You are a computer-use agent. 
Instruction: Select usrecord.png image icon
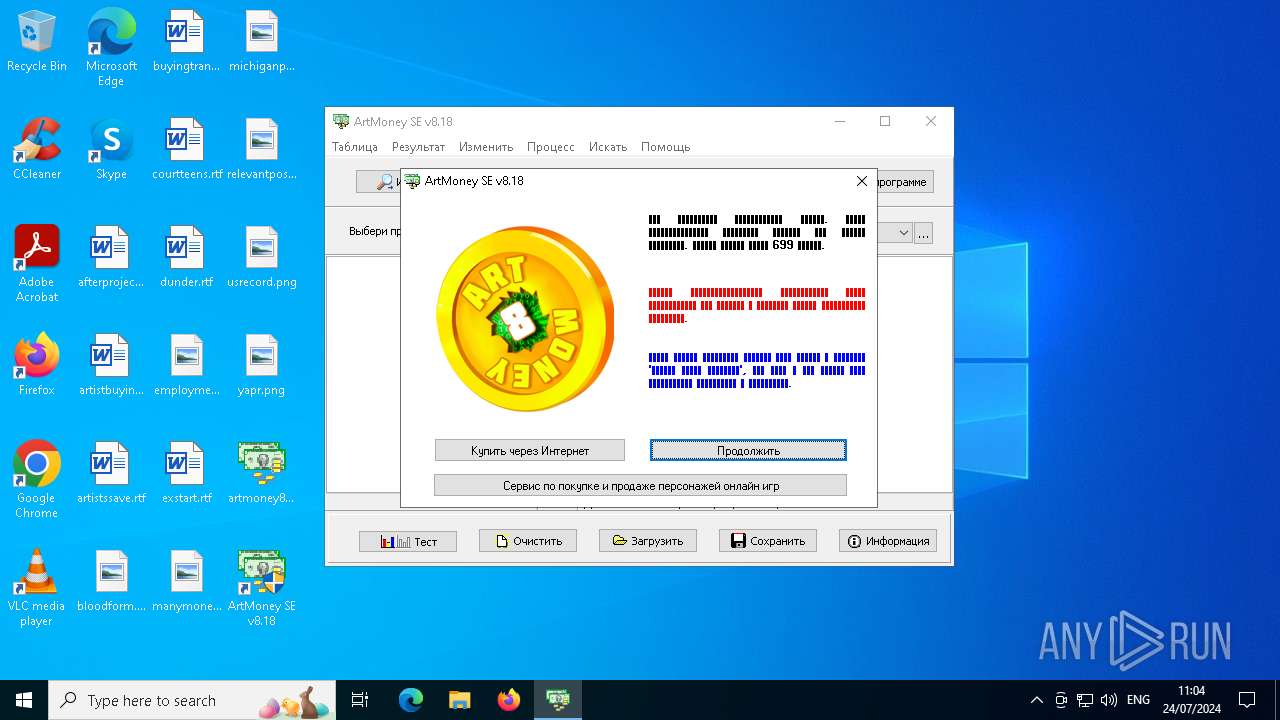[x=262, y=257]
